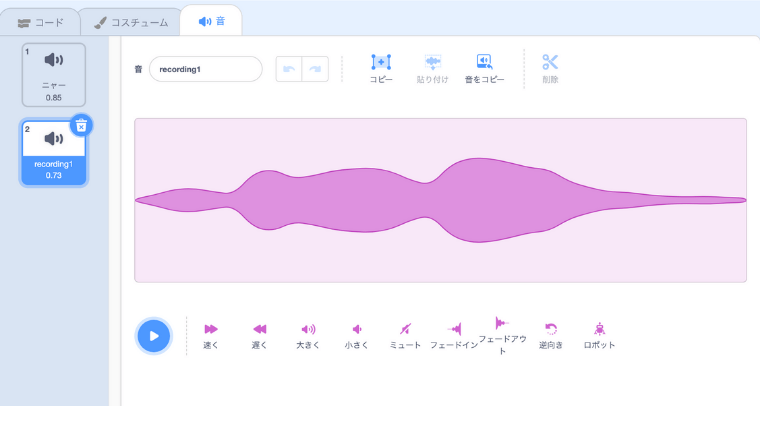Image resolution: width=760 pixels, height=428 pixels.
Task: Select the ニャー sound thumbnail
Action: coord(54,75)
